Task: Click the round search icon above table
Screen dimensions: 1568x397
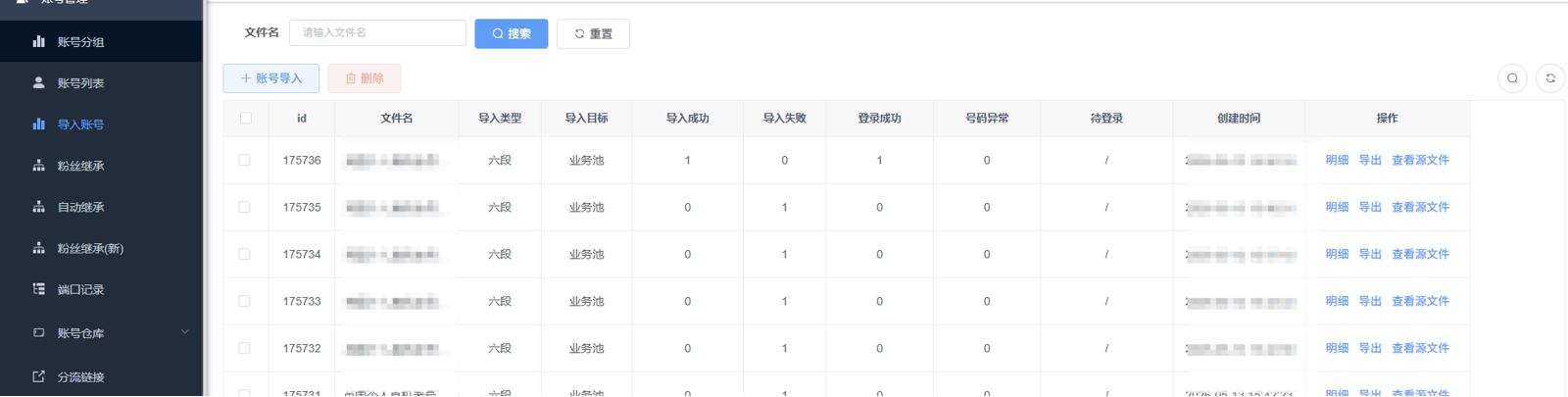Action: 1512,78
